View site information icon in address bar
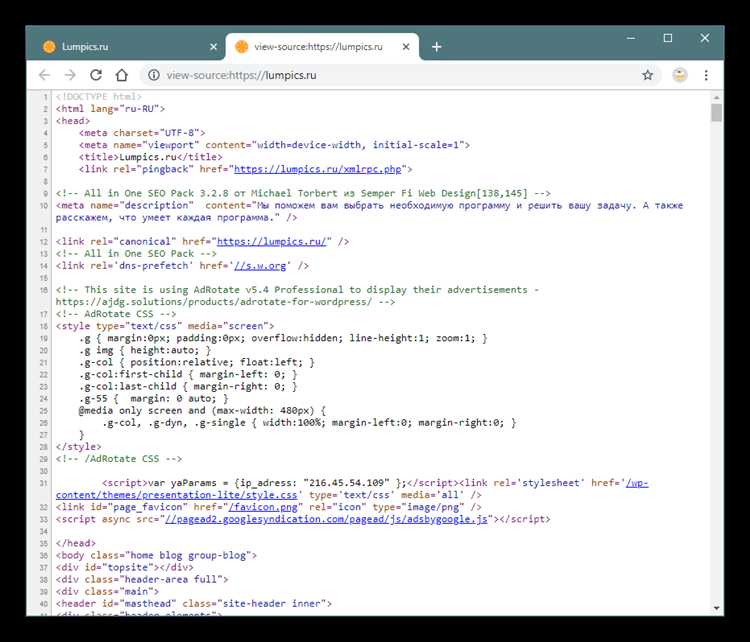Image resolution: width=750 pixels, height=642 pixels. pyautogui.click(x=153, y=75)
